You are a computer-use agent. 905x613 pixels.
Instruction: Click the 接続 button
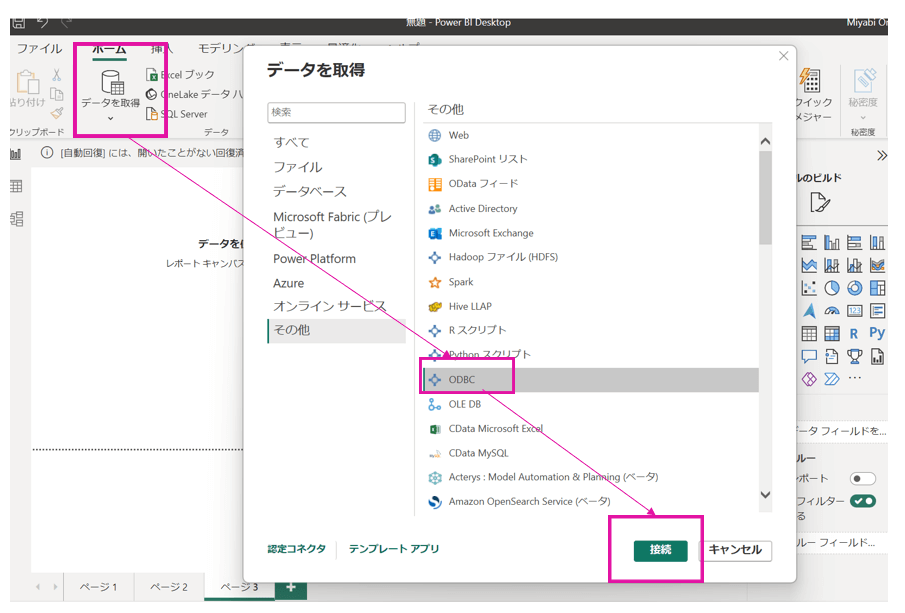tap(660, 550)
